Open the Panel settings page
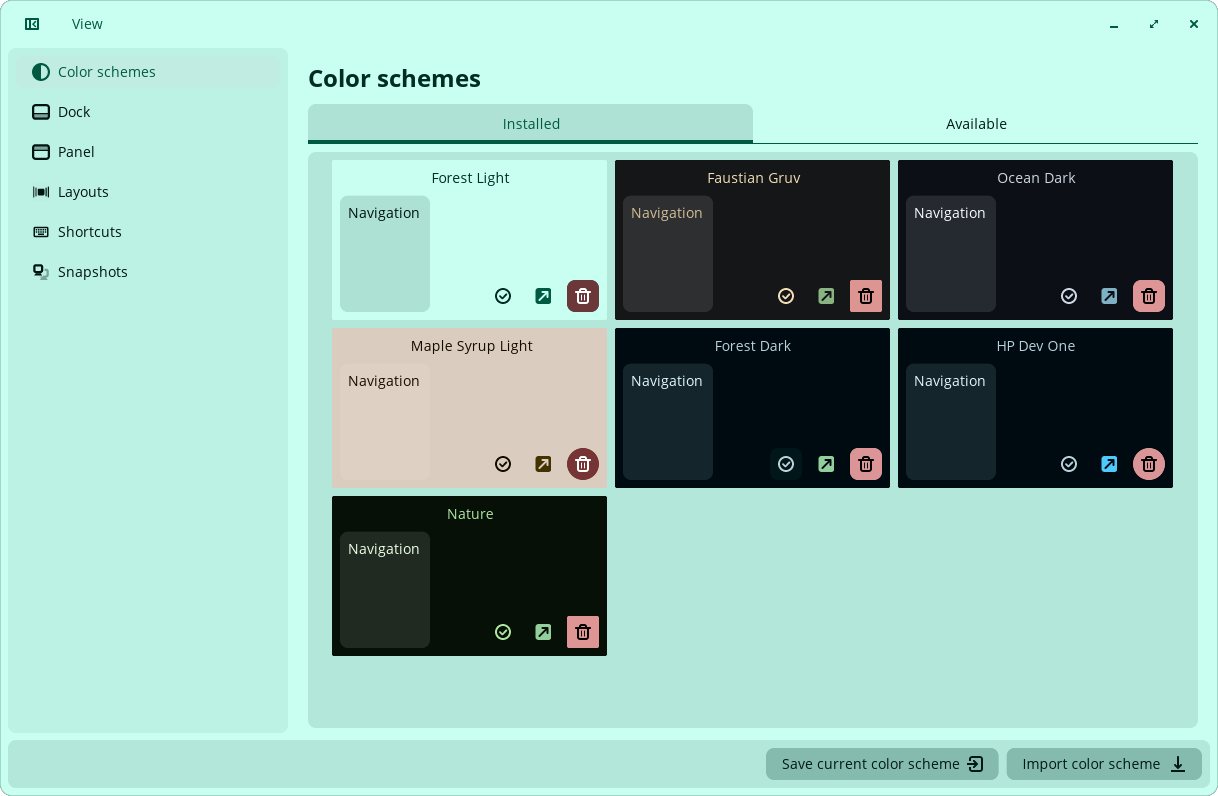Screen dimensions: 1218x796 click(x=148, y=152)
